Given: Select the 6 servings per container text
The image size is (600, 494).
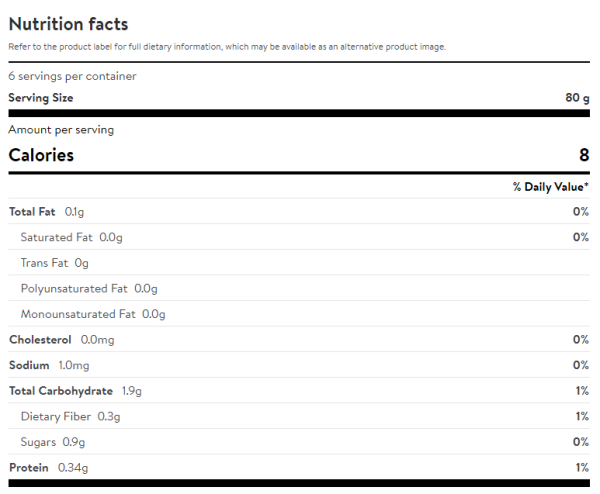Looking at the screenshot, I should coord(72,76).
